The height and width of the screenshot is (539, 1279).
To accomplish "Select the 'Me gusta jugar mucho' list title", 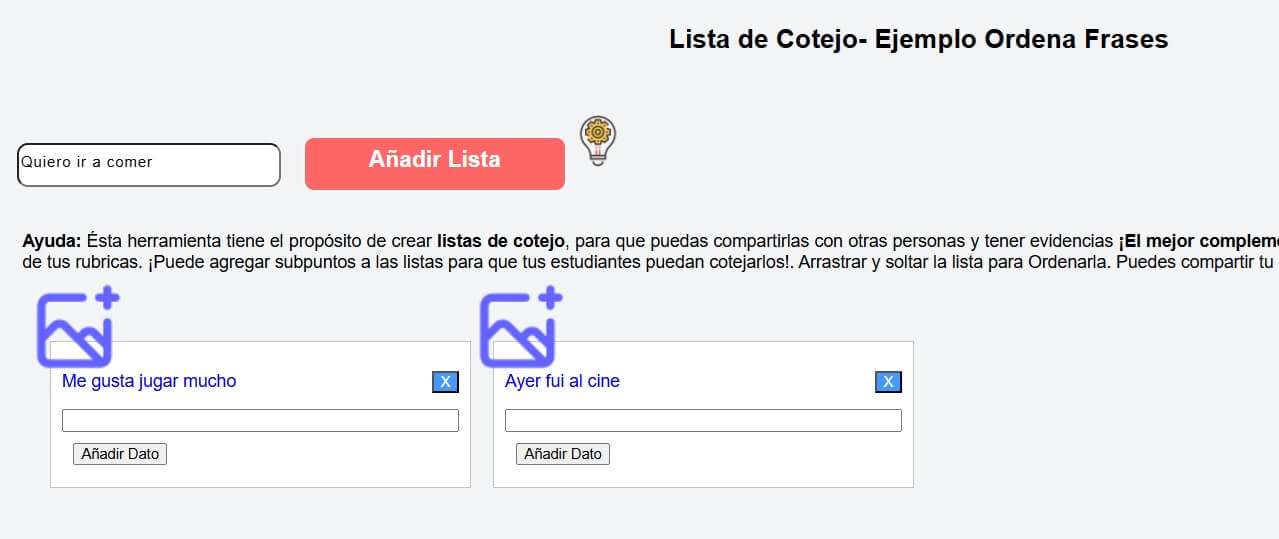I will (x=149, y=381).
